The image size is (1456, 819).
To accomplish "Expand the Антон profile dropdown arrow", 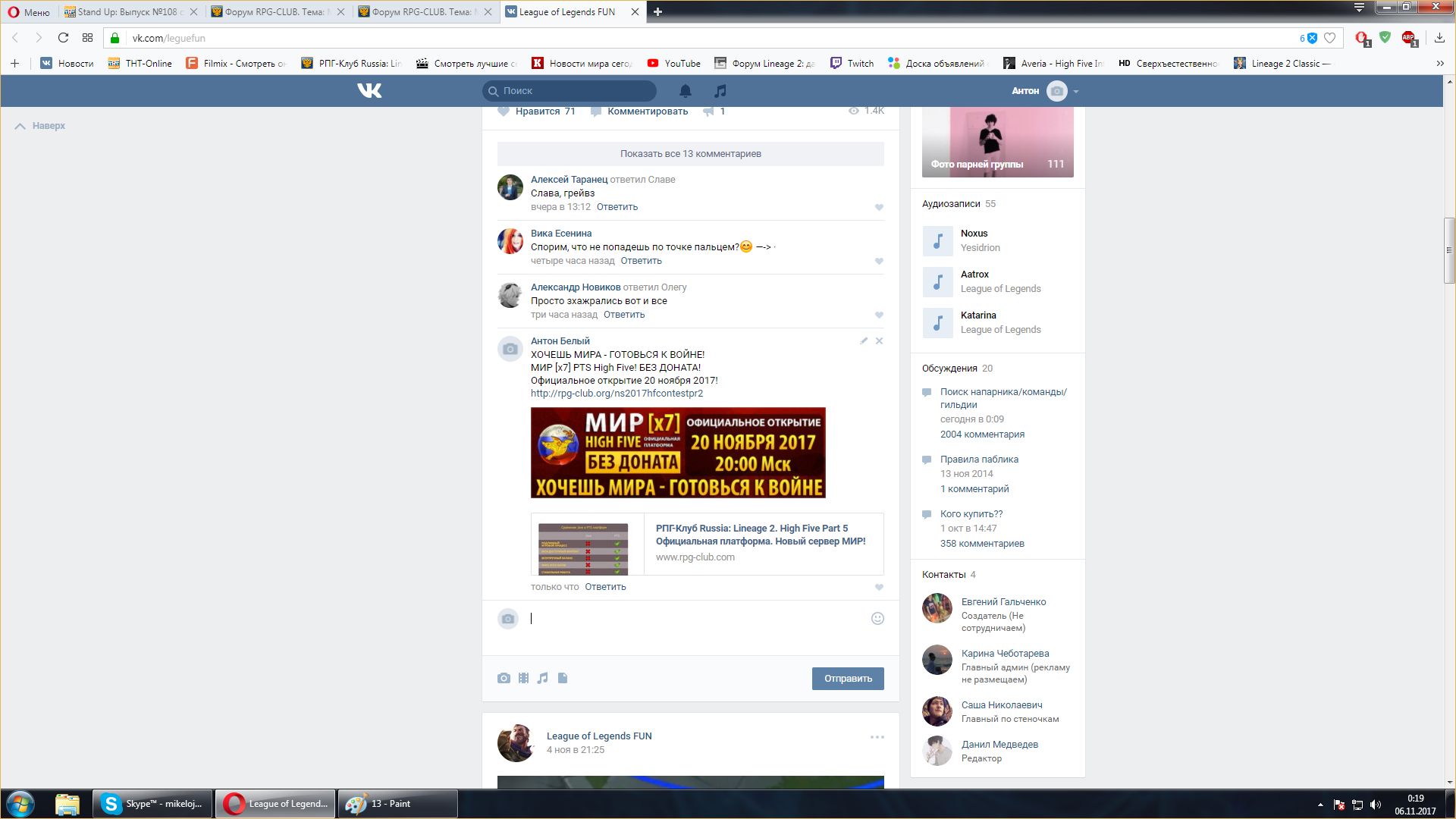I will click(1075, 92).
